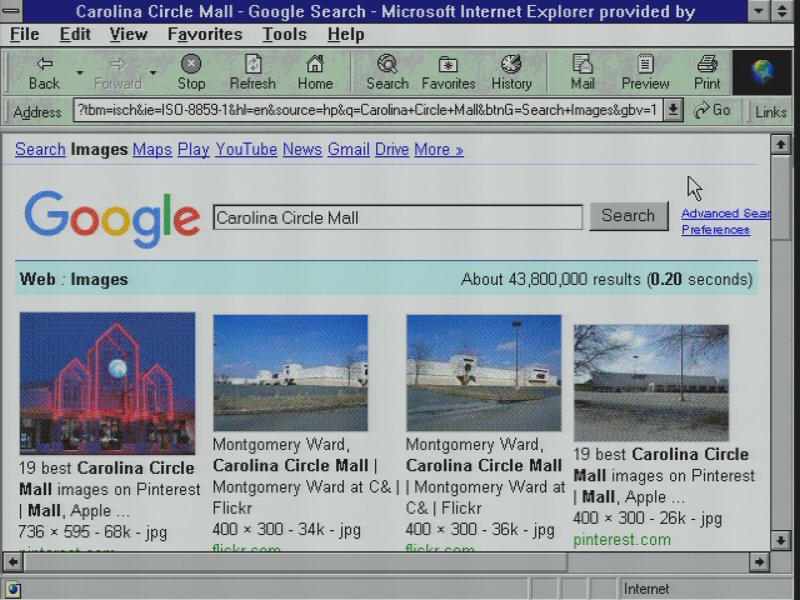Open the Drive link

(x=392, y=149)
